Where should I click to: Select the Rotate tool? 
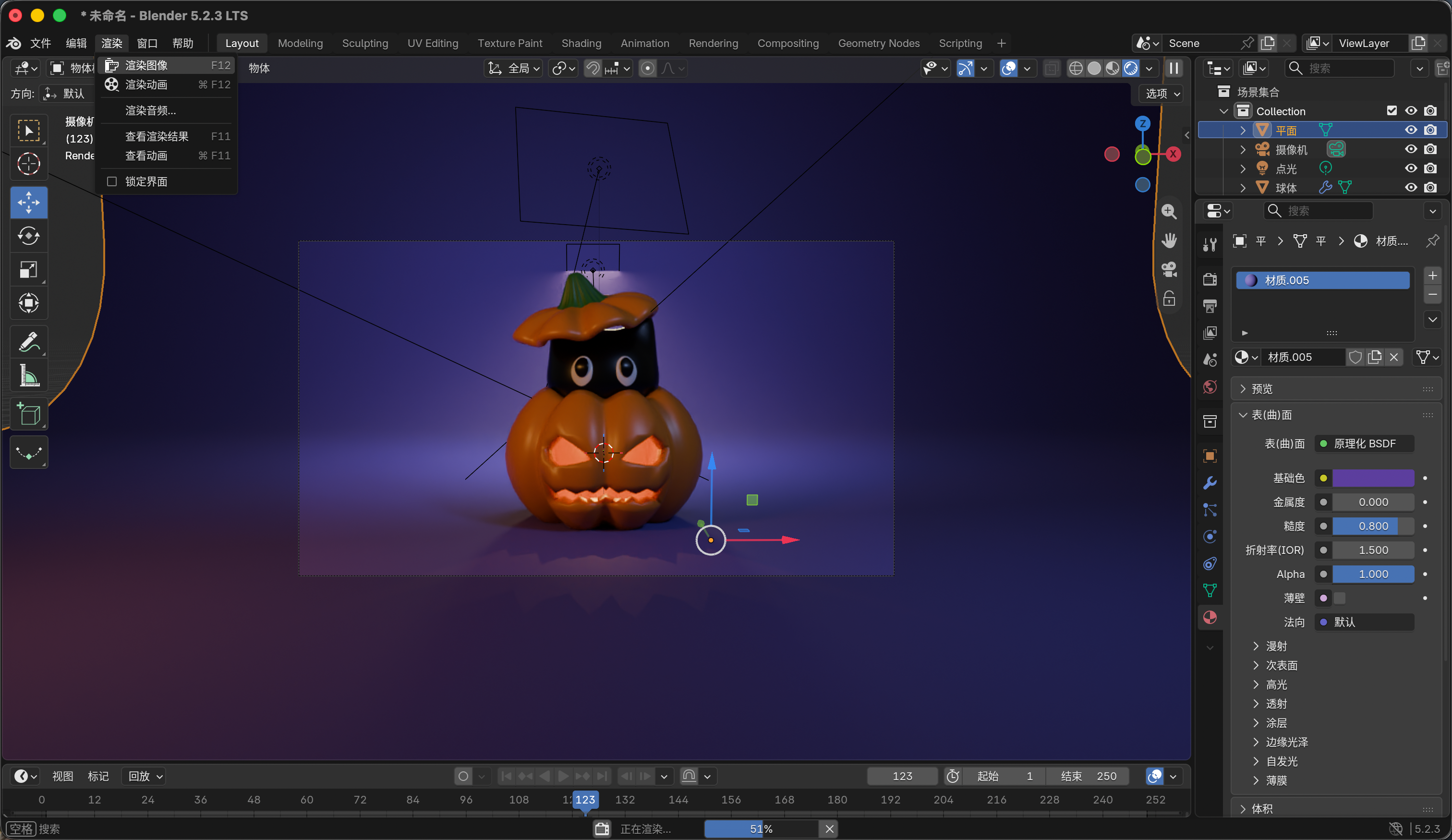[x=28, y=236]
